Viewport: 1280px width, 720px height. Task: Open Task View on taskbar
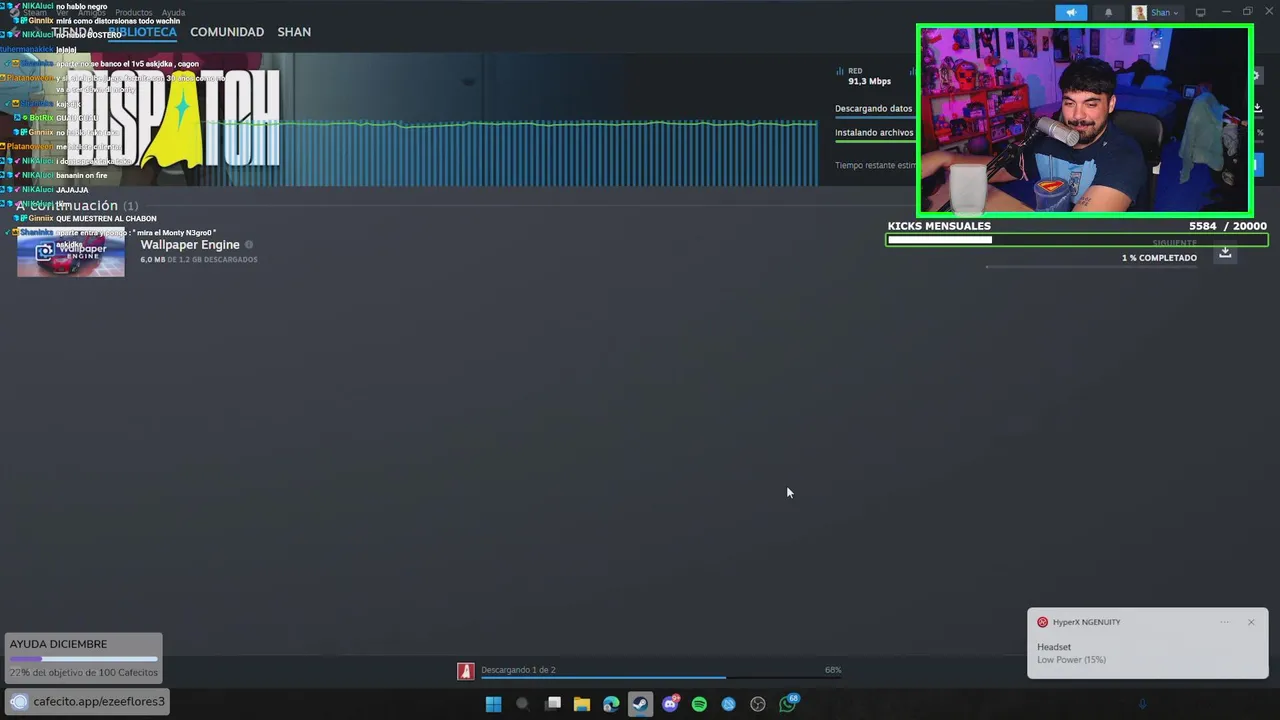pyautogui.click(x=553, y=704)
